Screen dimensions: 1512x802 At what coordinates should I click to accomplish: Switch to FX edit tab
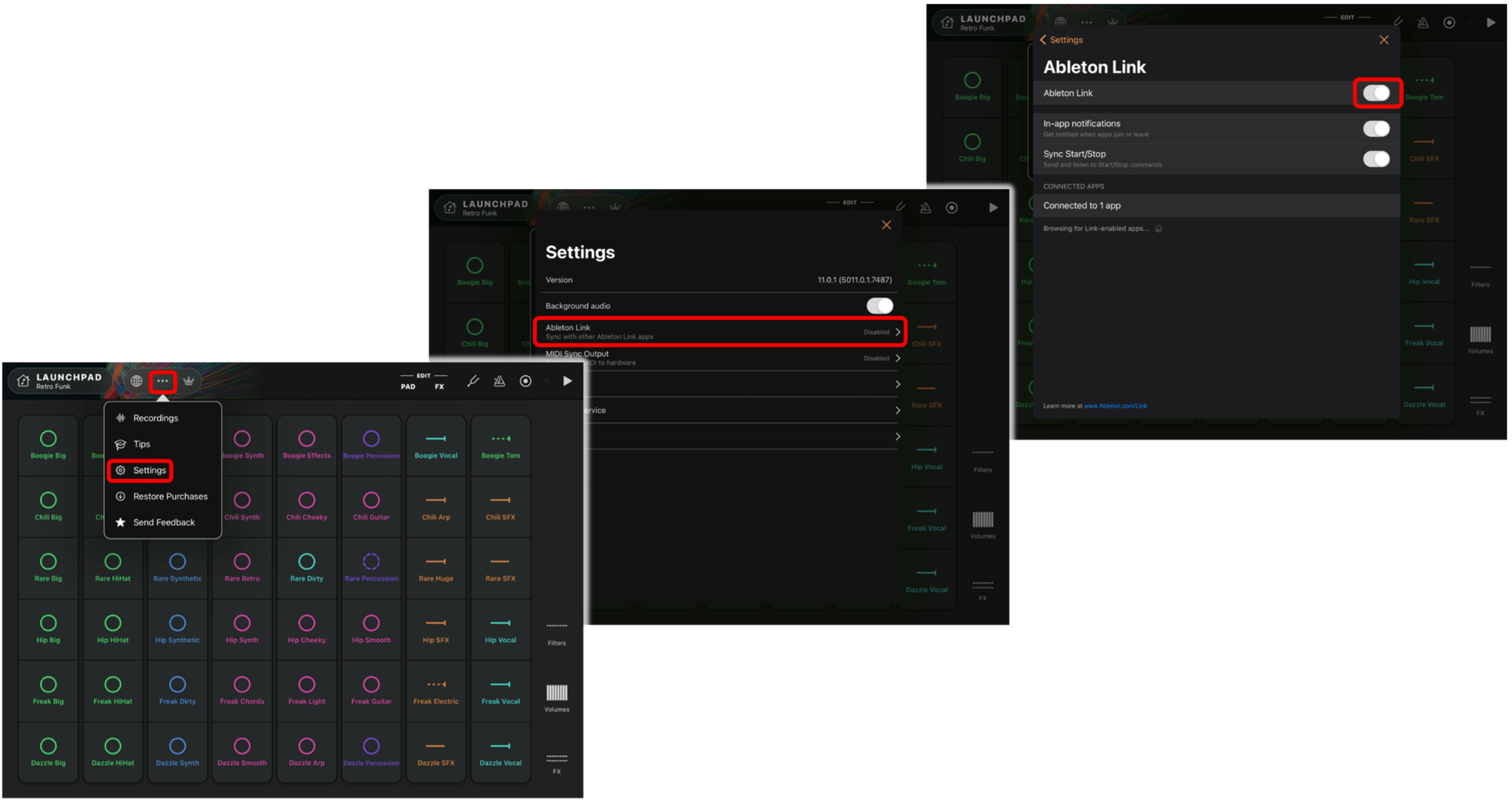point(439,387)
